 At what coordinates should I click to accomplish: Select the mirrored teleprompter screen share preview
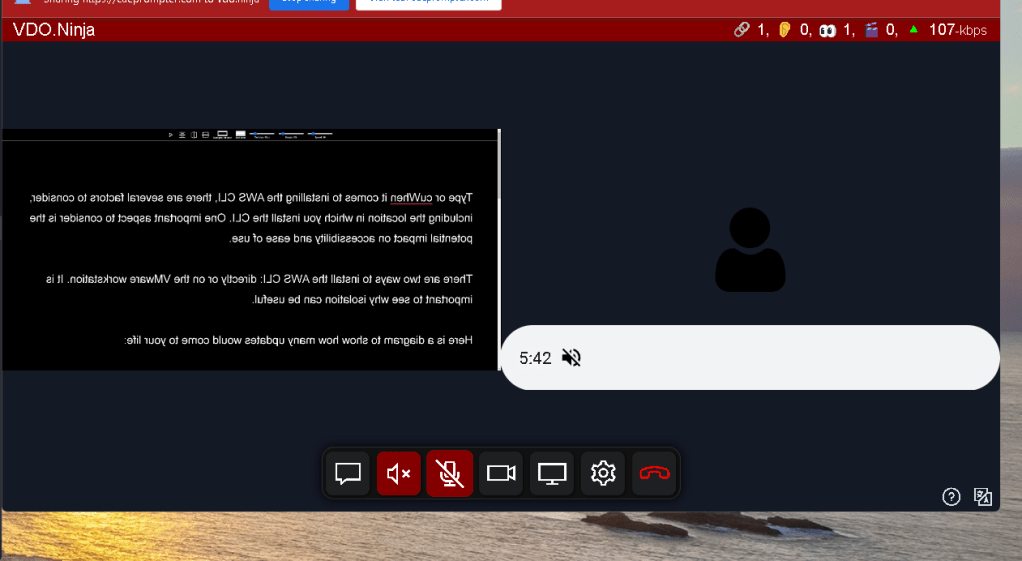point(250,250)
